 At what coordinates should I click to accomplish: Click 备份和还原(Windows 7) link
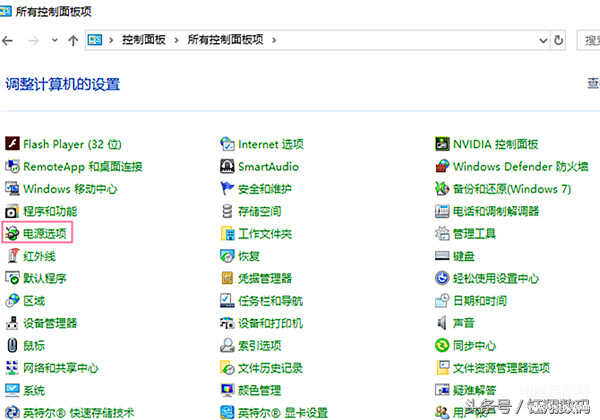pyautogui.click(x=512, y=189)
